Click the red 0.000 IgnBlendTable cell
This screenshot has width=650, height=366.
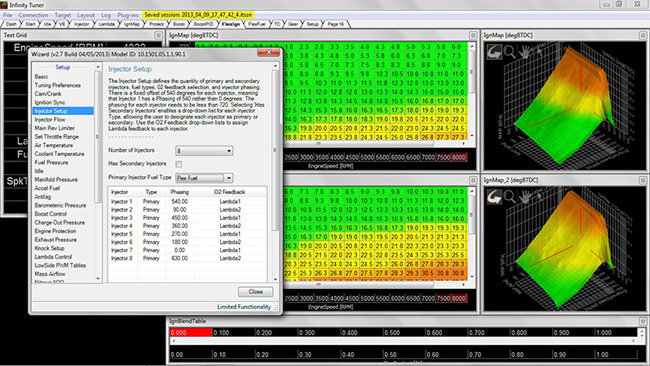[x=191, y=332]
